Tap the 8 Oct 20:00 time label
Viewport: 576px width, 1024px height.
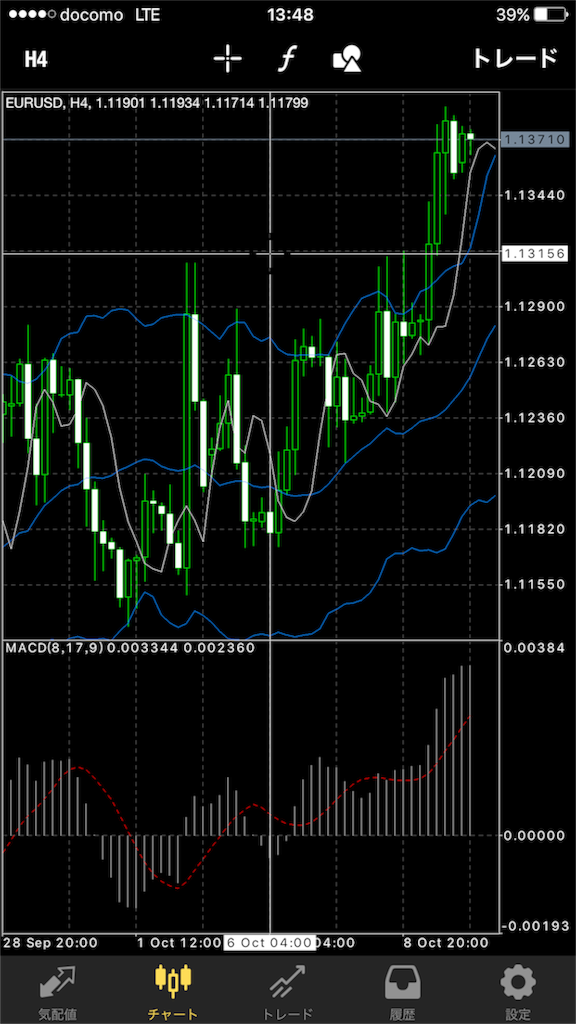(x=446, y=942)
